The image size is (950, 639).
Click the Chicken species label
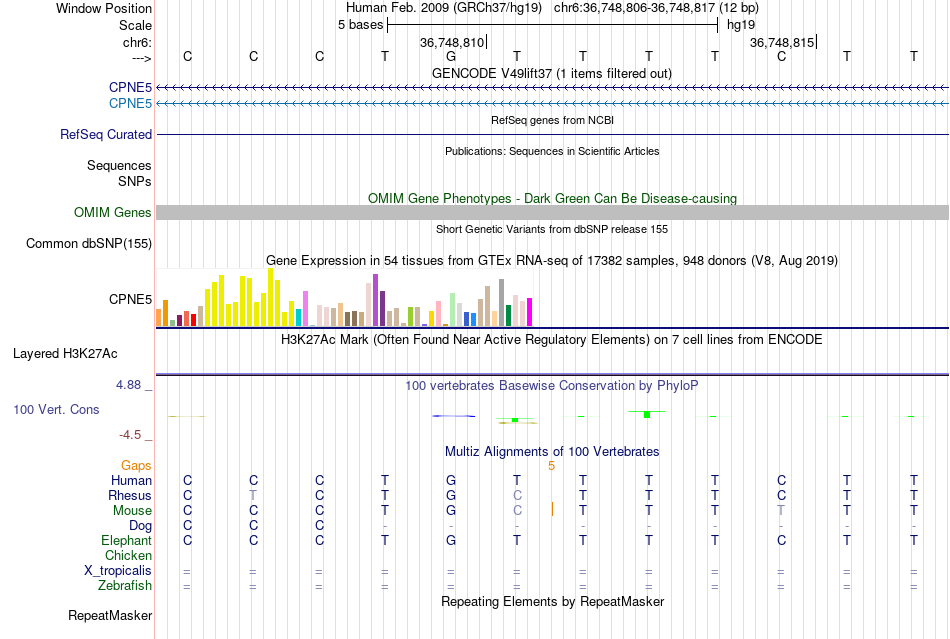[128, 555]
